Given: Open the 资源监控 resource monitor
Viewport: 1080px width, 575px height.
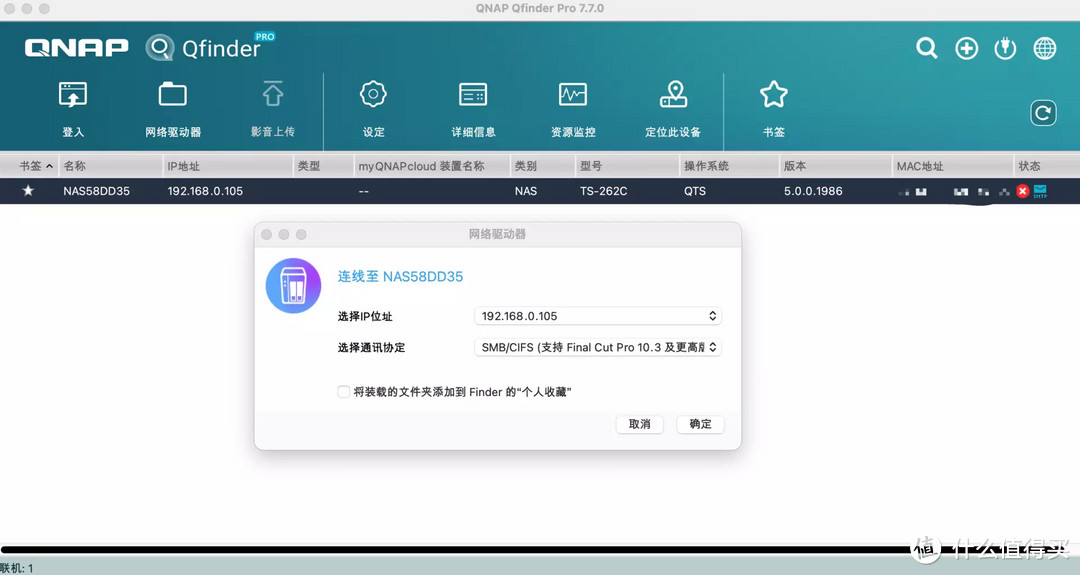Looking at the screenshot, I should 573,94.
